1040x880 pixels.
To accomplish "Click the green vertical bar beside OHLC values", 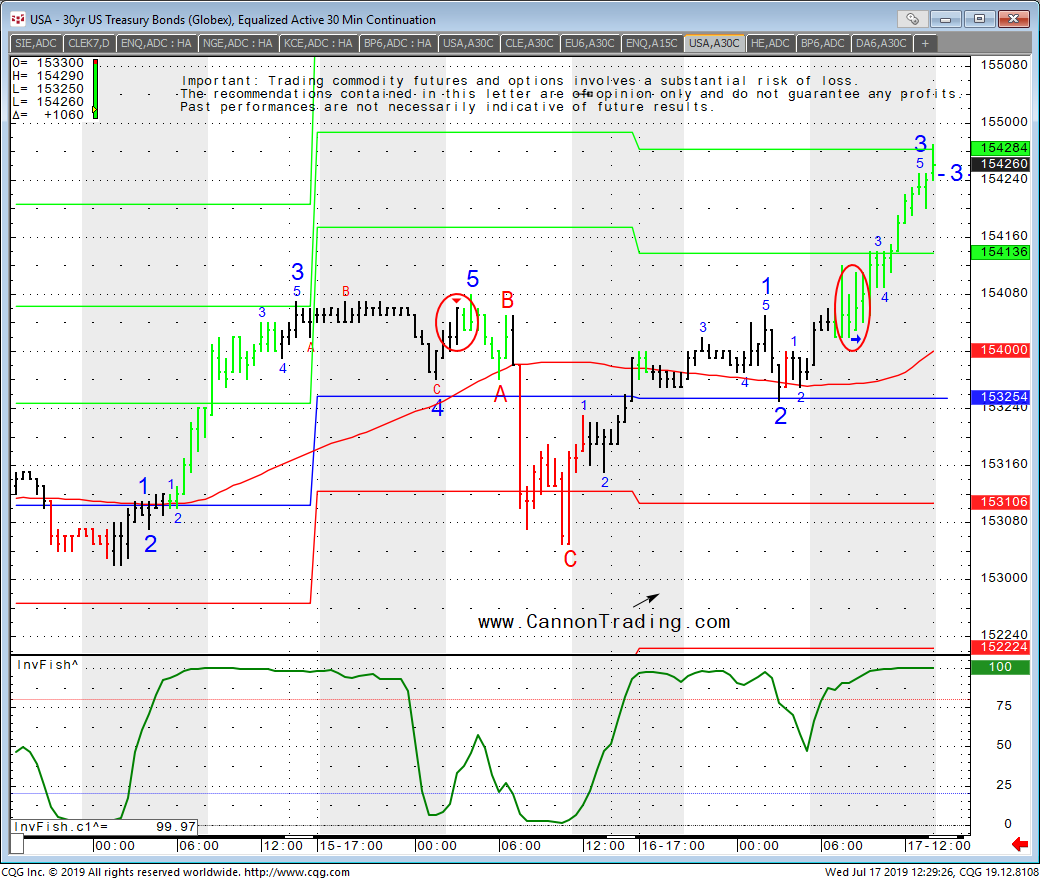I will (95, 89).
